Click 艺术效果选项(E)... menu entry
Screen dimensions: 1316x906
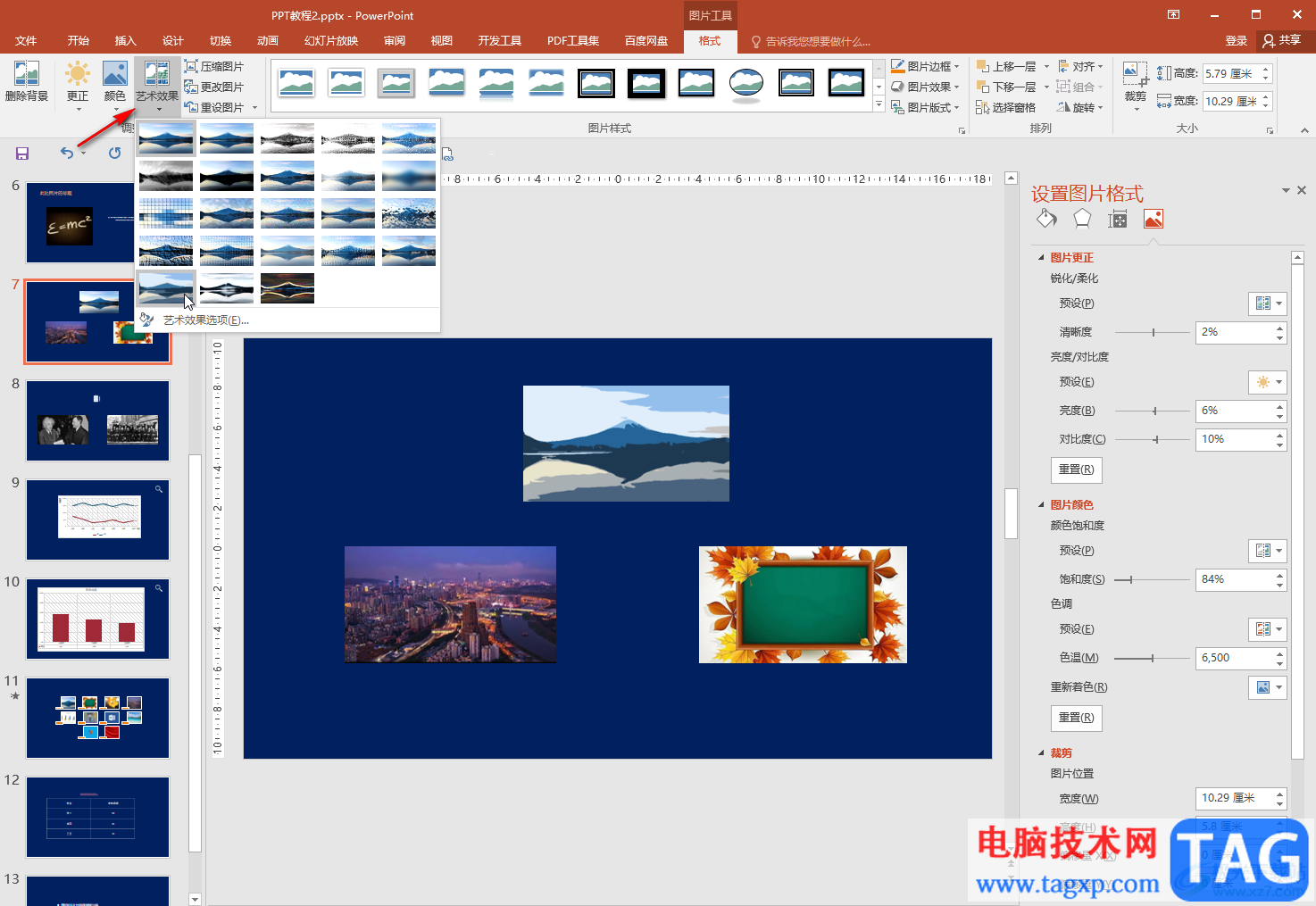pos(206,320)
